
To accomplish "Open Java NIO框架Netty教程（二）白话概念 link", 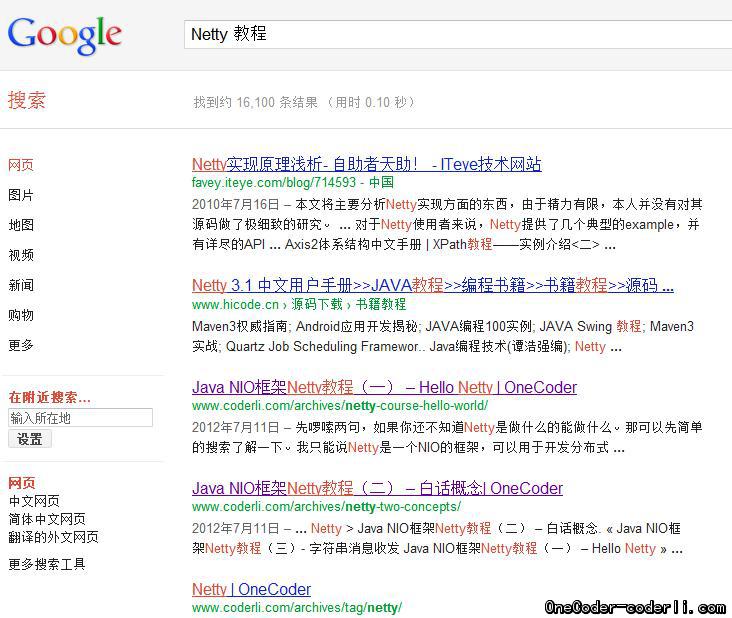I will coord(377,488).
